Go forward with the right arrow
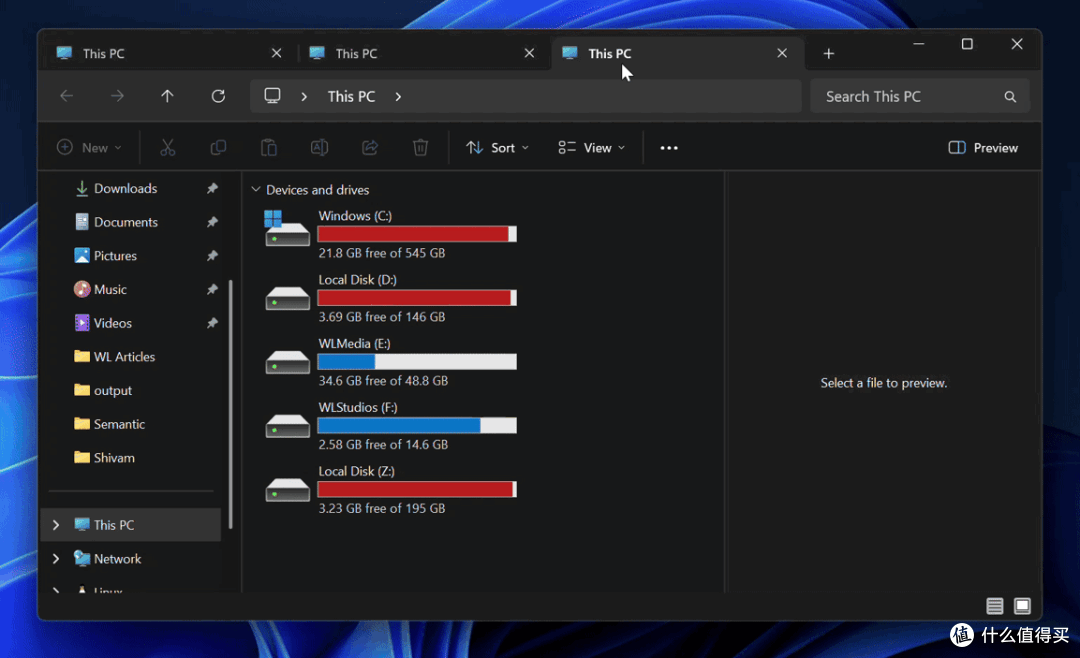The height and width of the screenshot is (658, 1080). [x=117, y=96]
